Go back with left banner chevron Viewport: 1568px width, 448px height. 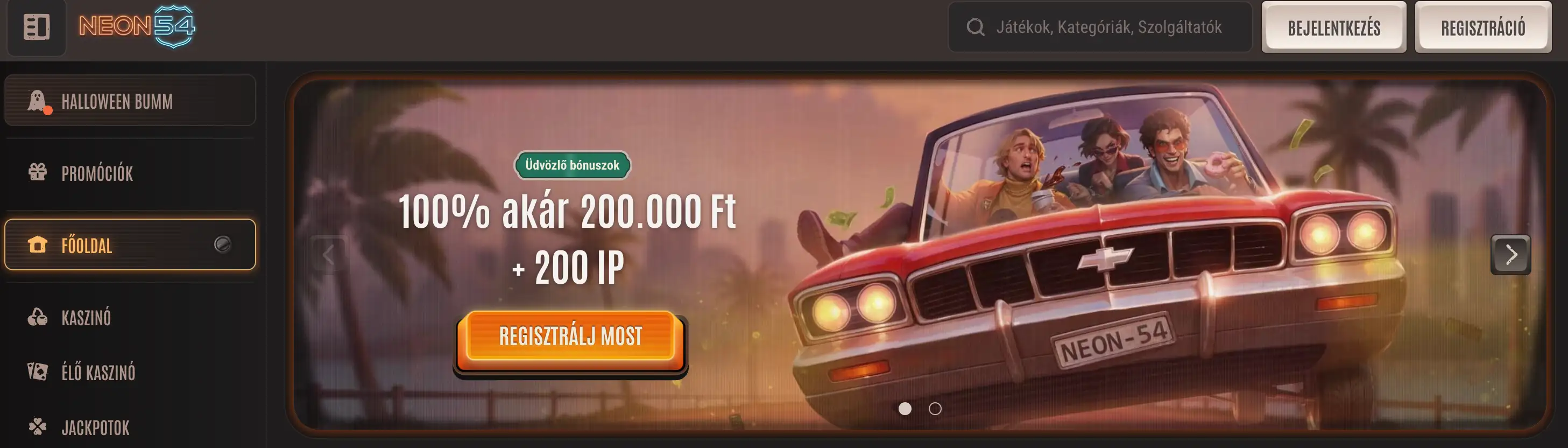coord(329,255)
